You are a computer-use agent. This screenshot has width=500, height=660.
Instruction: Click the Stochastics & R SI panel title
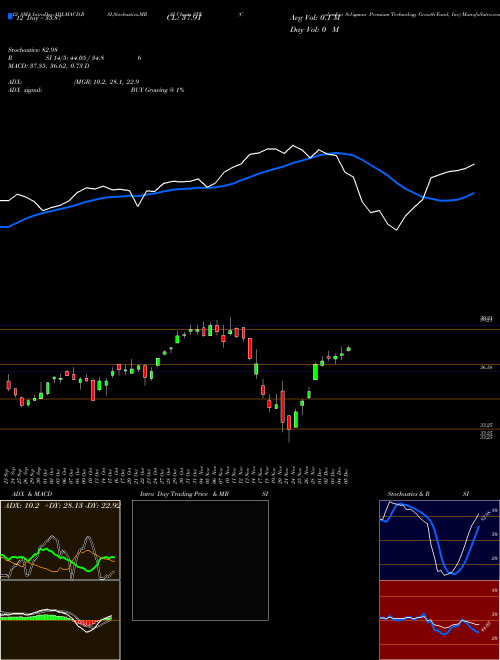coord(428,494)
